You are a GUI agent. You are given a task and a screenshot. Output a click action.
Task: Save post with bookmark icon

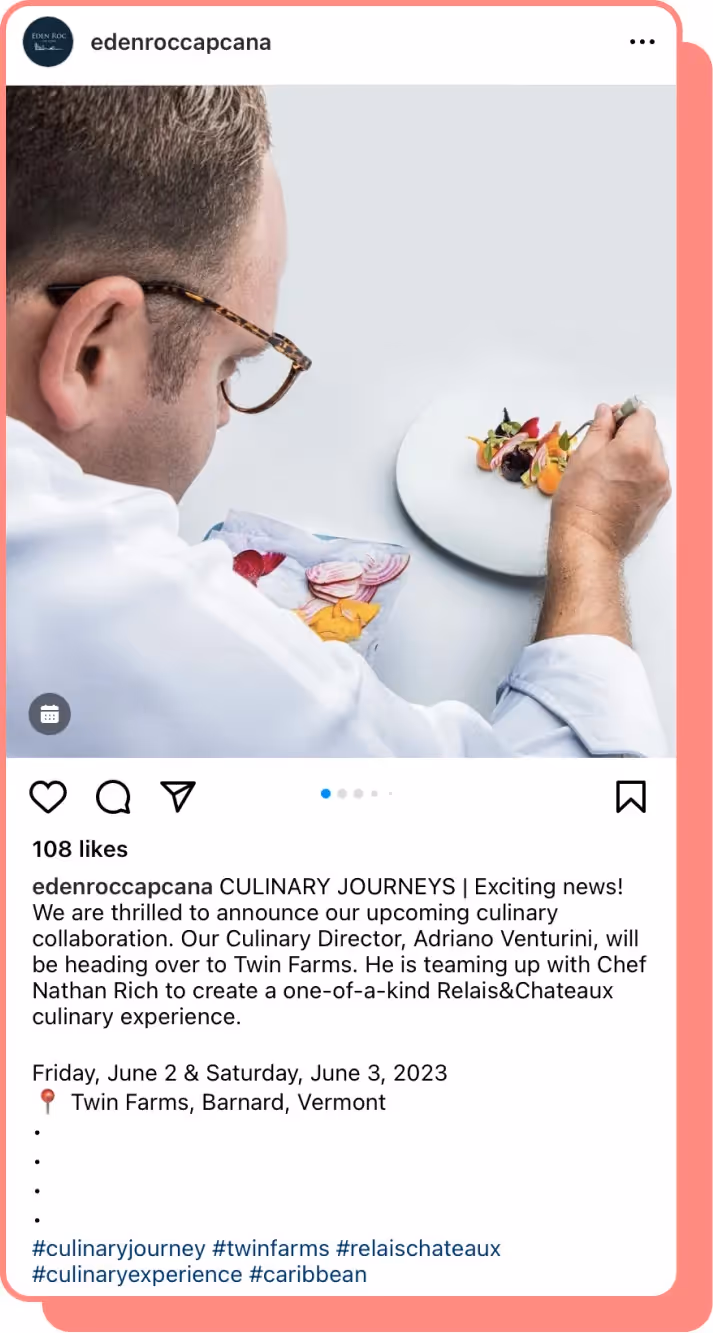pyautogui.click(x=631, y=796)
